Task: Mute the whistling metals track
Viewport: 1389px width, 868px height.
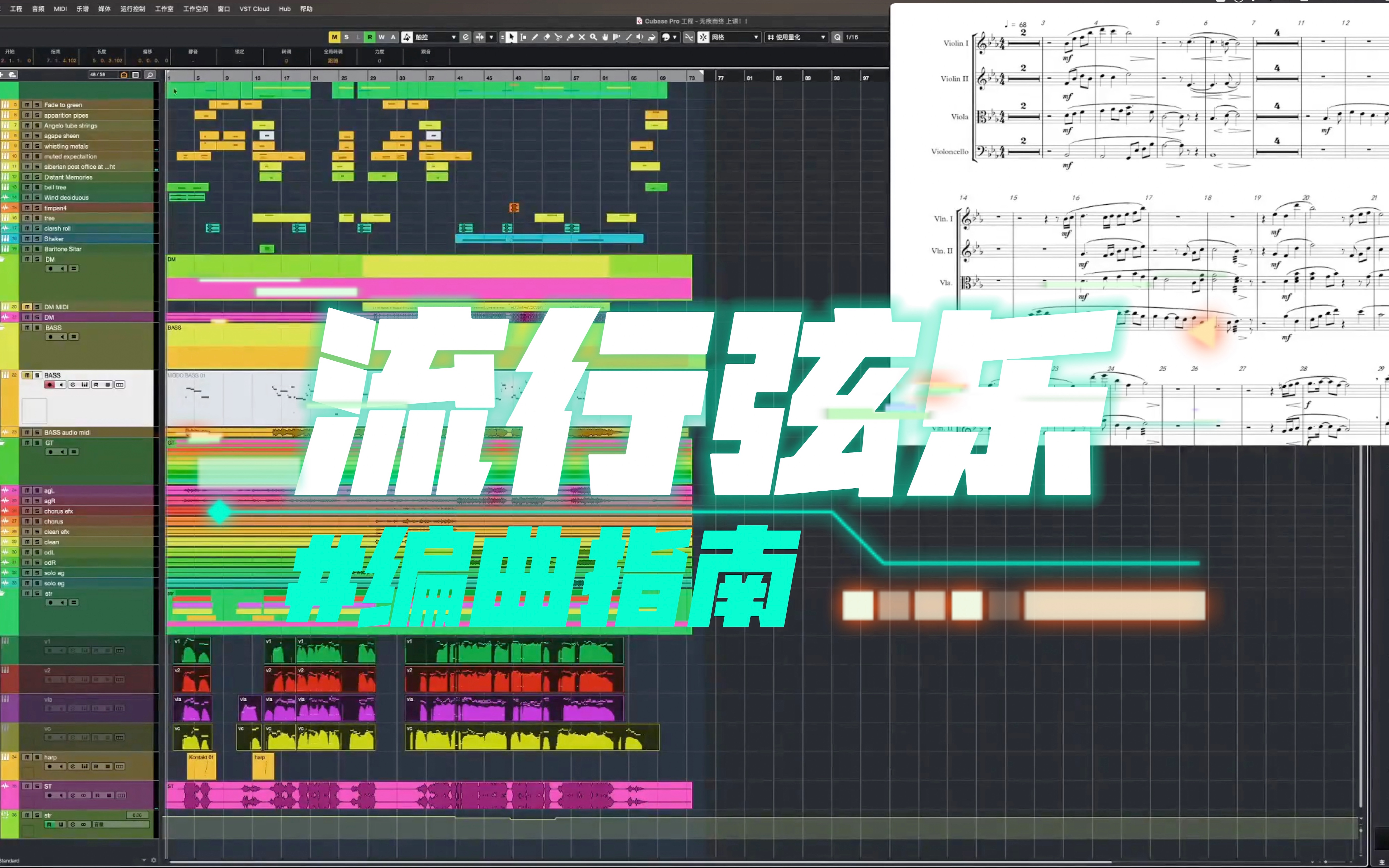Action: coord(27,146)
